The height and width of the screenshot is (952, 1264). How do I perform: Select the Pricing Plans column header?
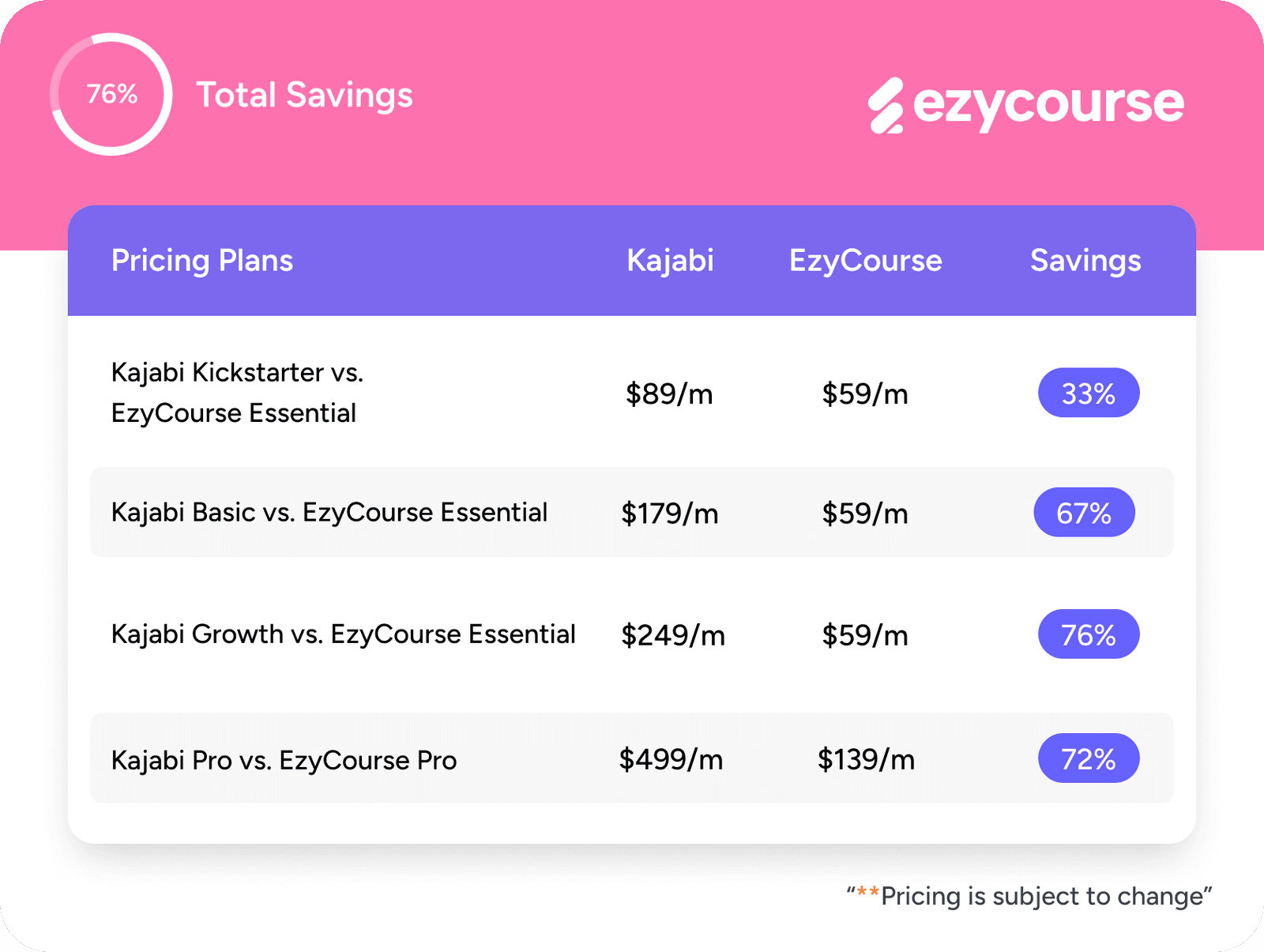pyautogui.click(x=202, y=261)
